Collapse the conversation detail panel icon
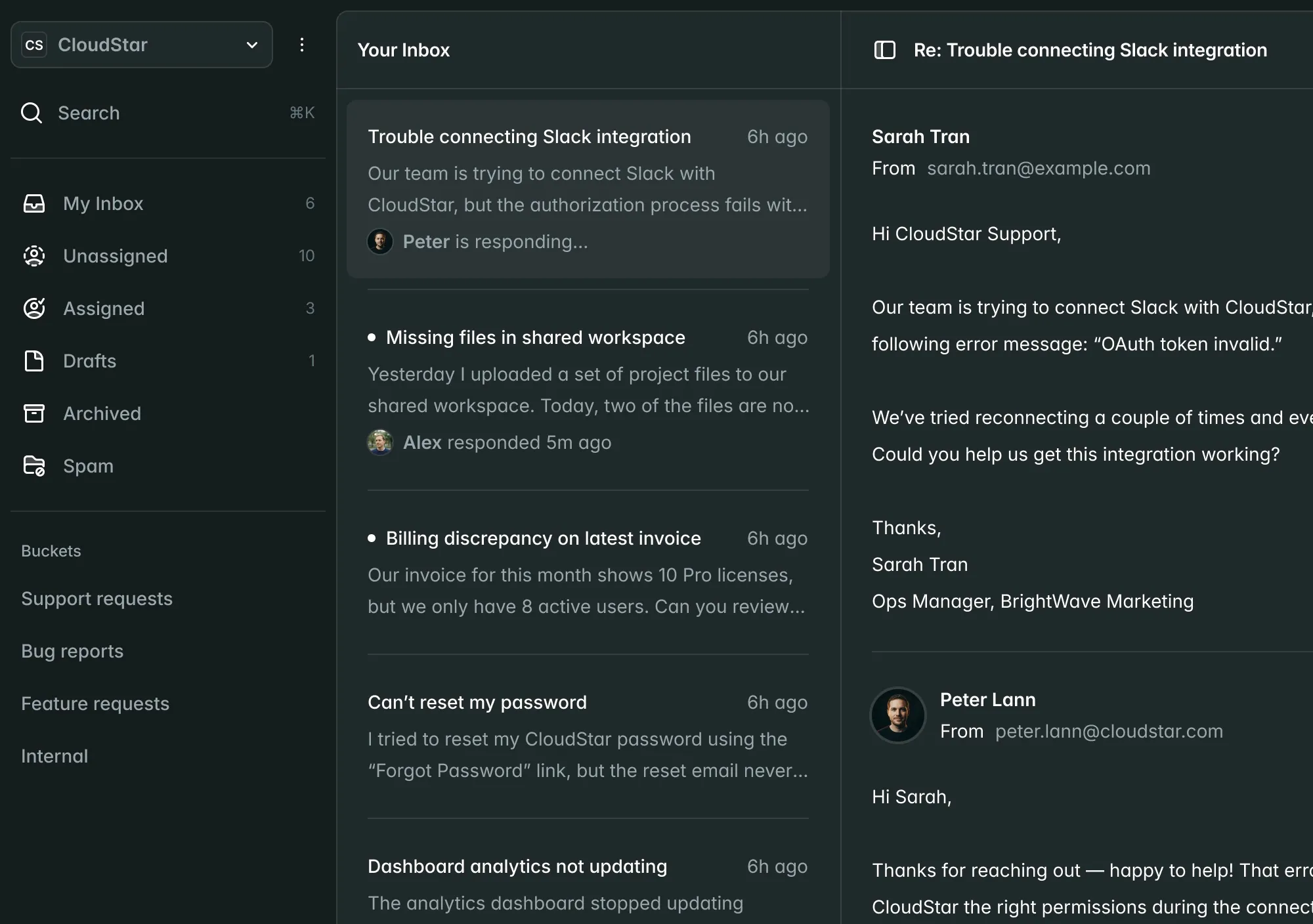Screen dimensions: 1313x924 tap(885, 49)
